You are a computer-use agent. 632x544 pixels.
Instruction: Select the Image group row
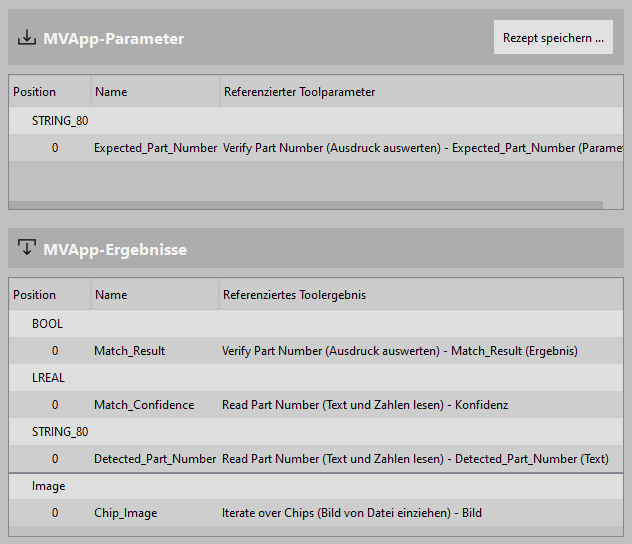49,486
